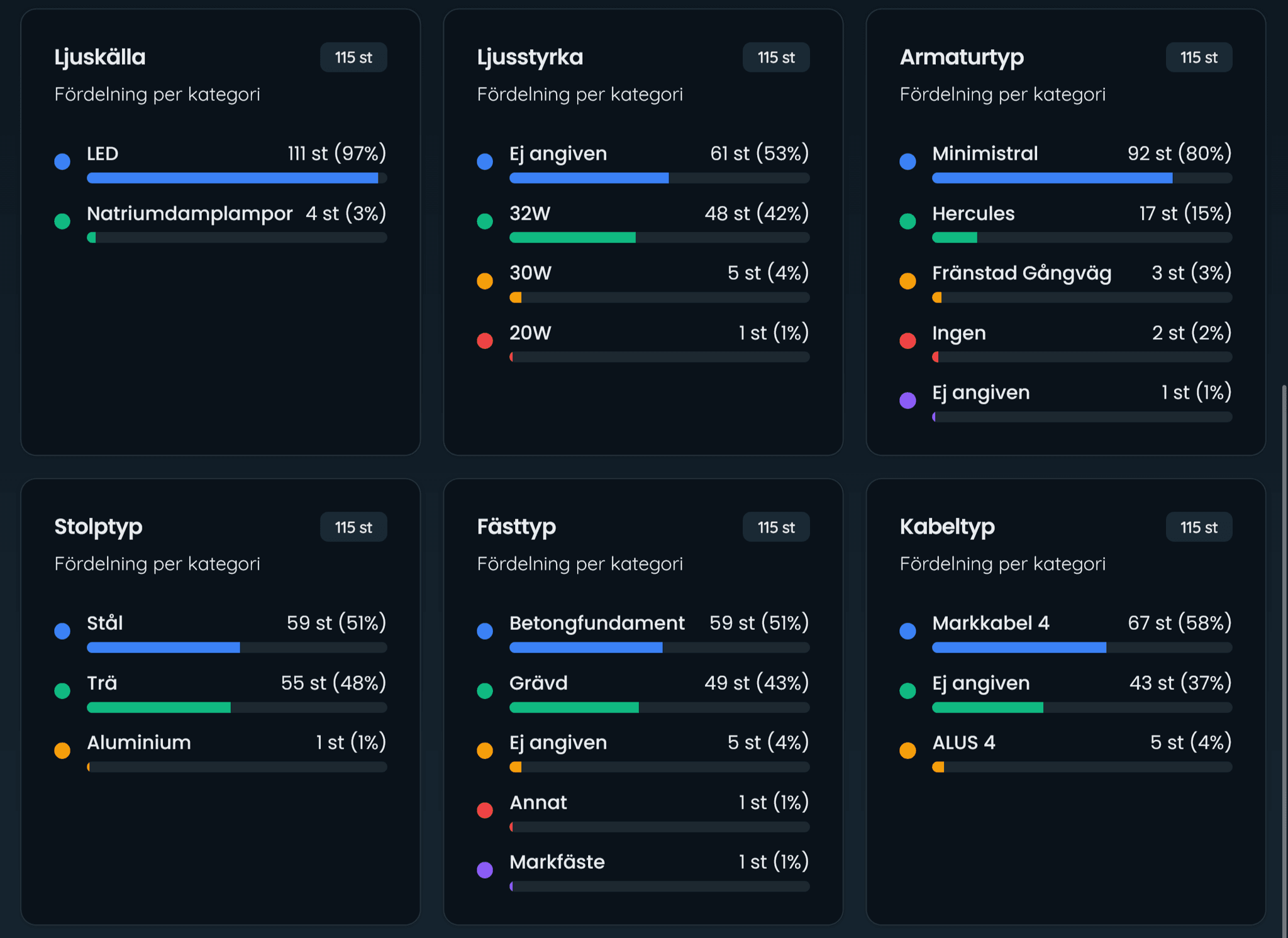Select the Betongfundament category row
Screen dimensions: 1288x938
(597, 623)
